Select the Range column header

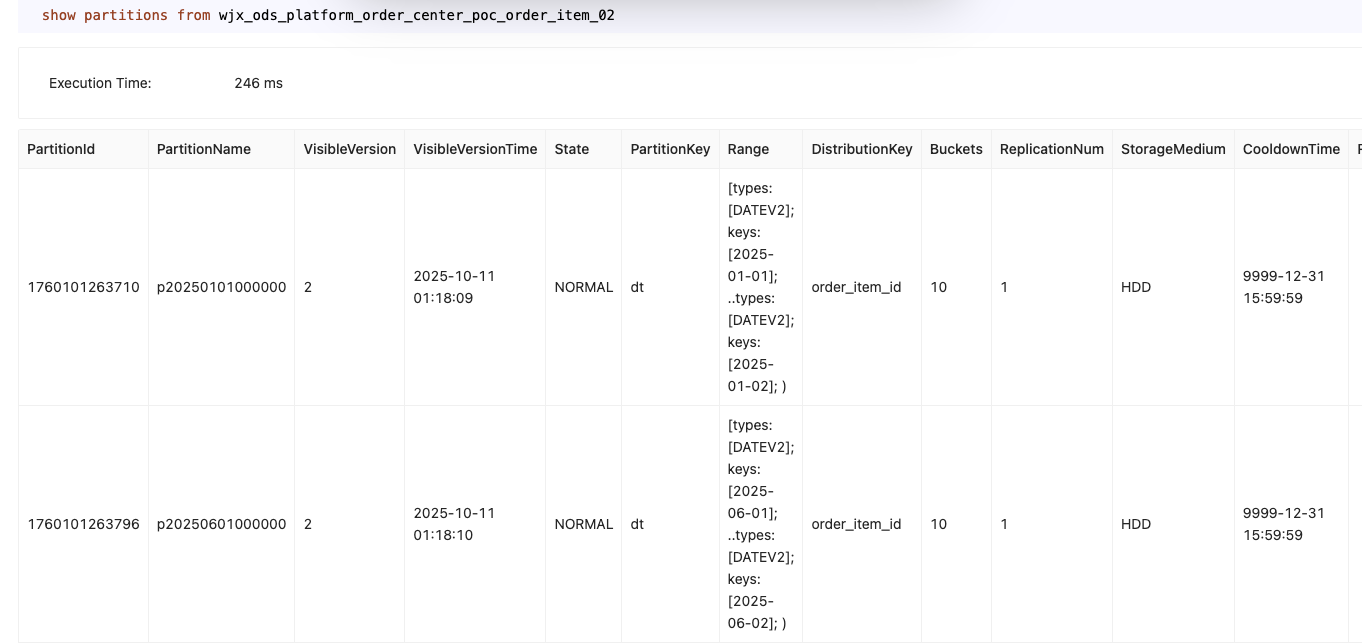[748, 149]
